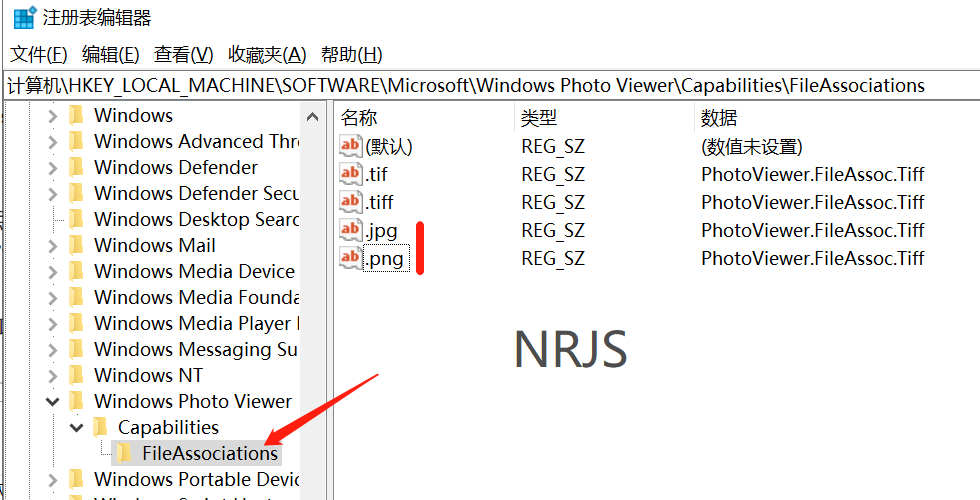The height and width of the screenshot is (500, 980).
Task: Select the Windows NT folder icon
Action: [76, 375]
